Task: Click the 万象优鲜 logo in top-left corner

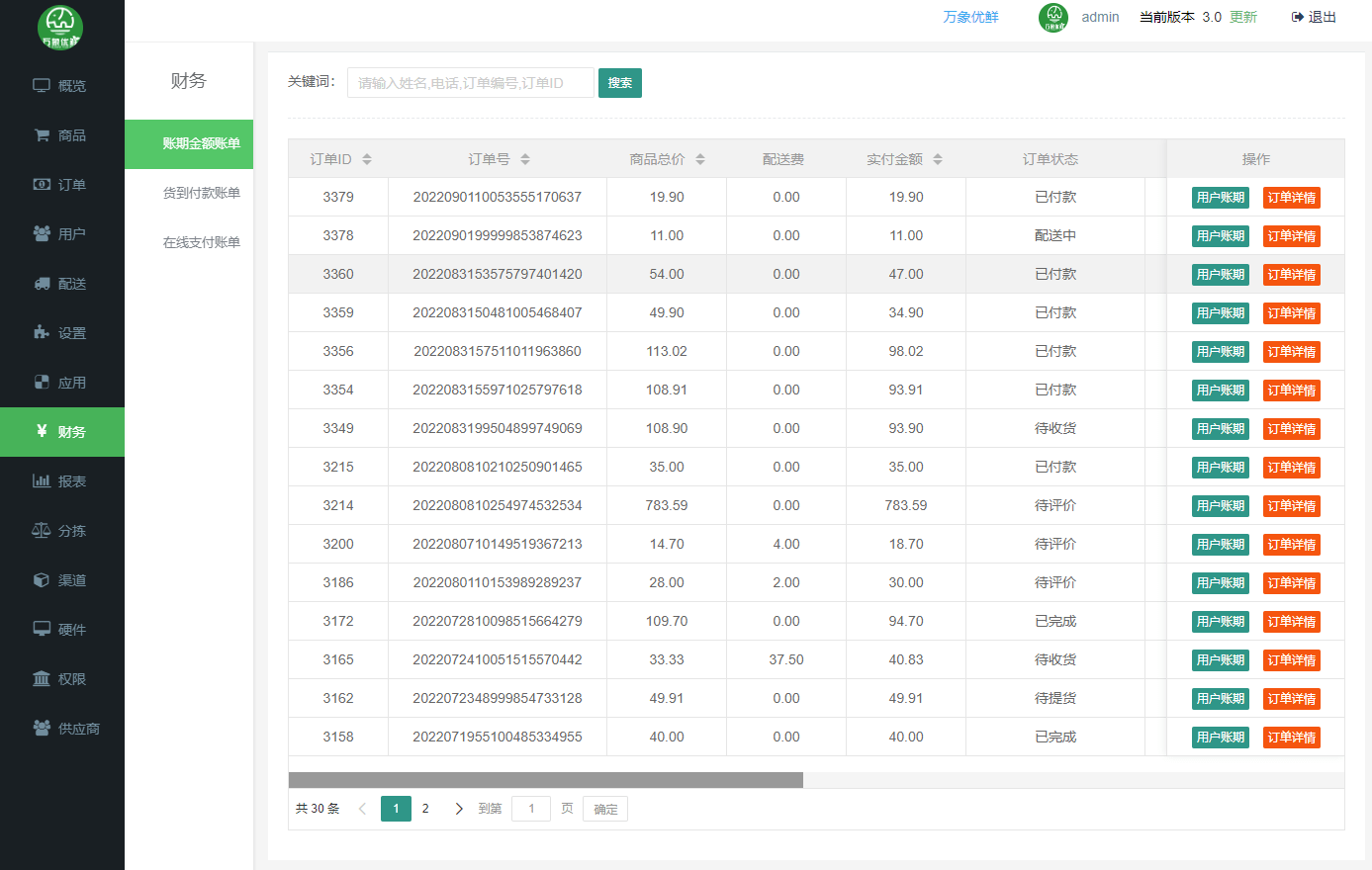Action: 60,27
